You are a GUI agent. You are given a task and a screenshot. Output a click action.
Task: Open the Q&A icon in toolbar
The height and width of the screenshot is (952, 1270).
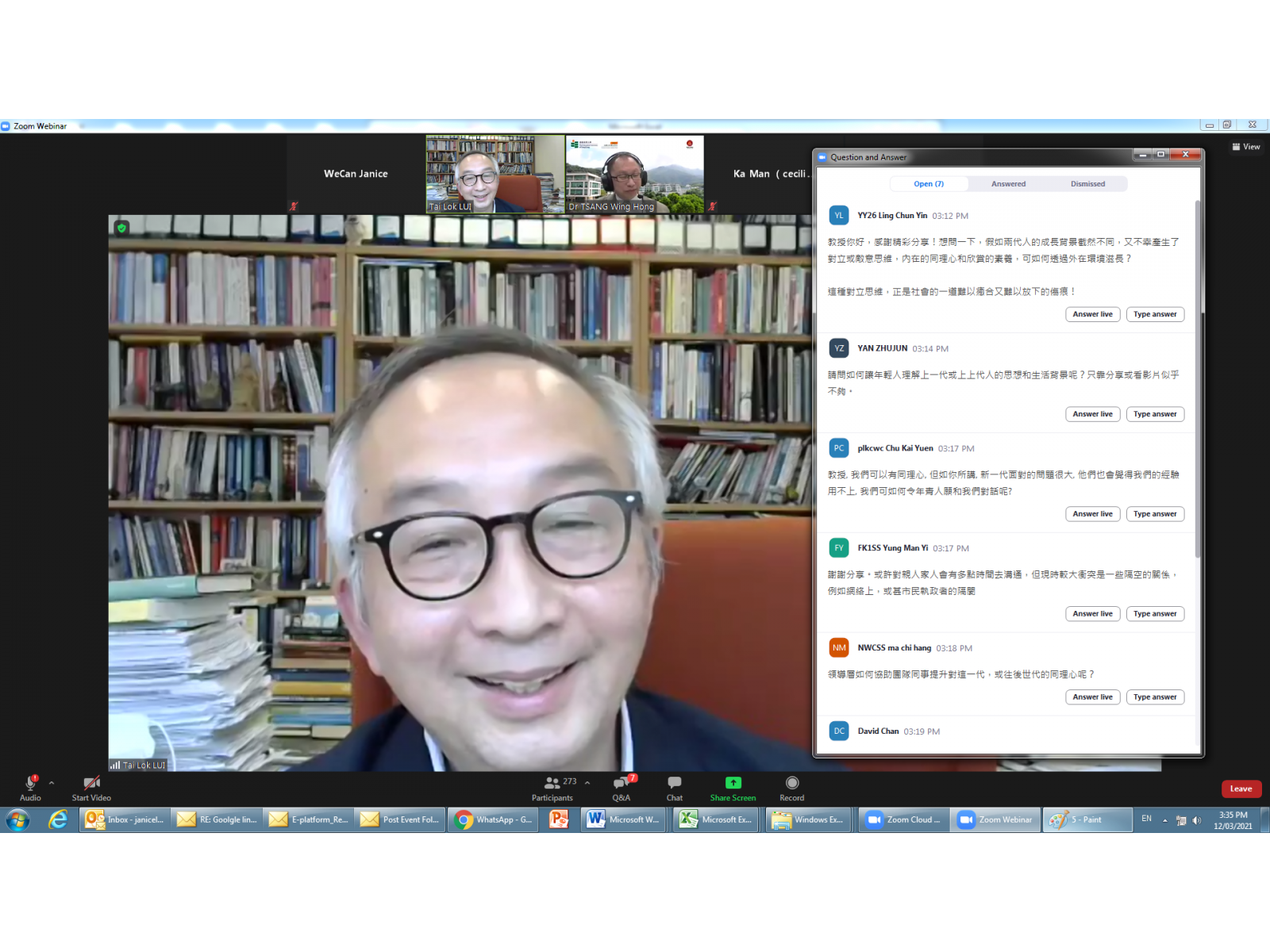(x=621, y=784)
